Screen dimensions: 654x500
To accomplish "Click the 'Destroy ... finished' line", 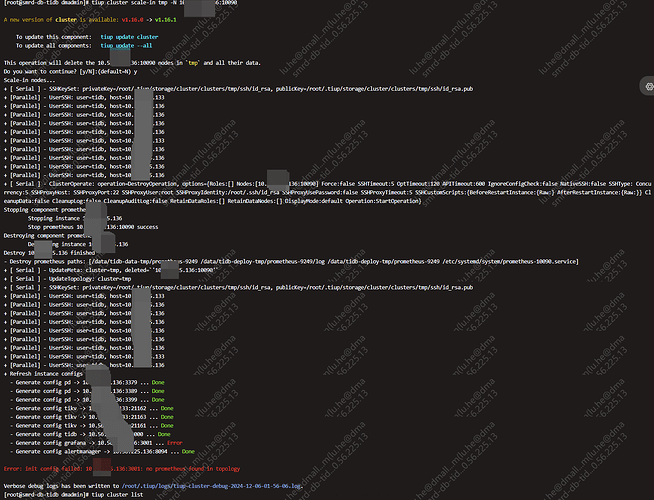I will pos(49,253).
